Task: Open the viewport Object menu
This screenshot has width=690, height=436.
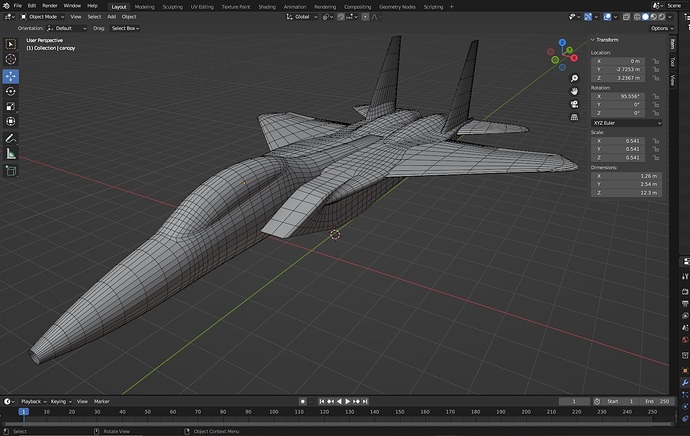Action: click(x=129, y=17)
